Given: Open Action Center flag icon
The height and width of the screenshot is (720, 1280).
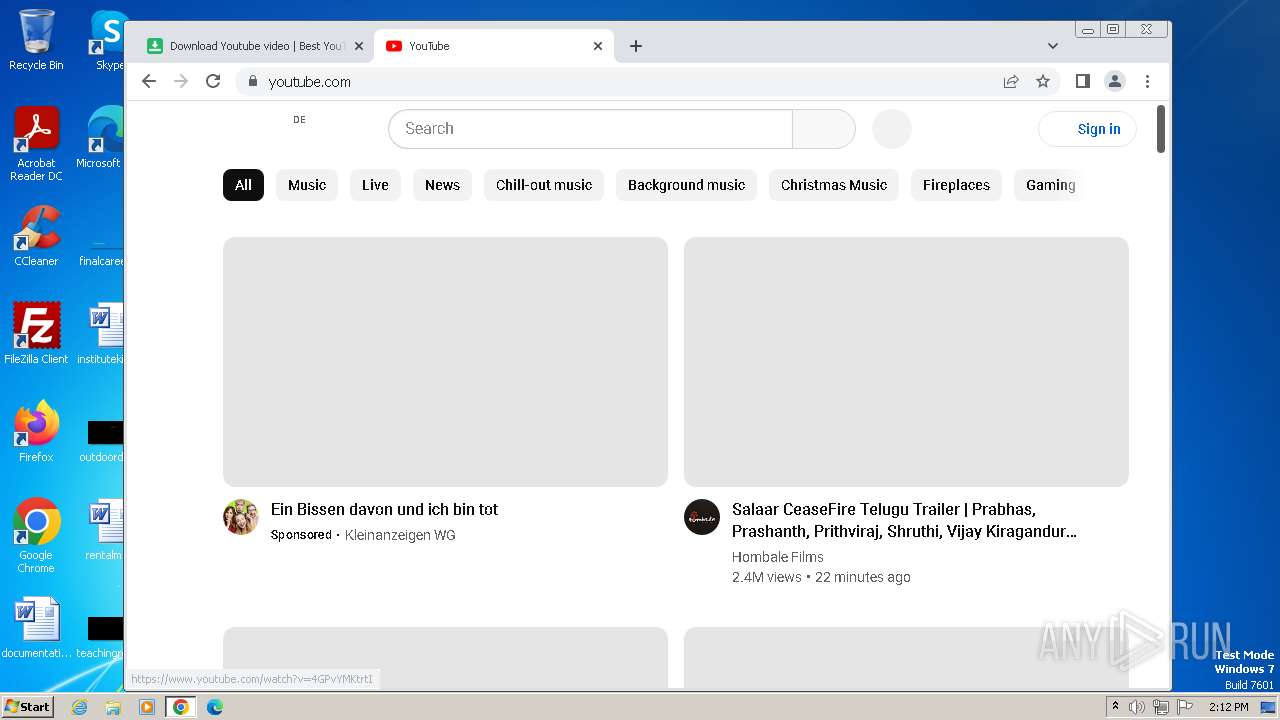Looking at the screenshot, I should [x=1185, y=707].
